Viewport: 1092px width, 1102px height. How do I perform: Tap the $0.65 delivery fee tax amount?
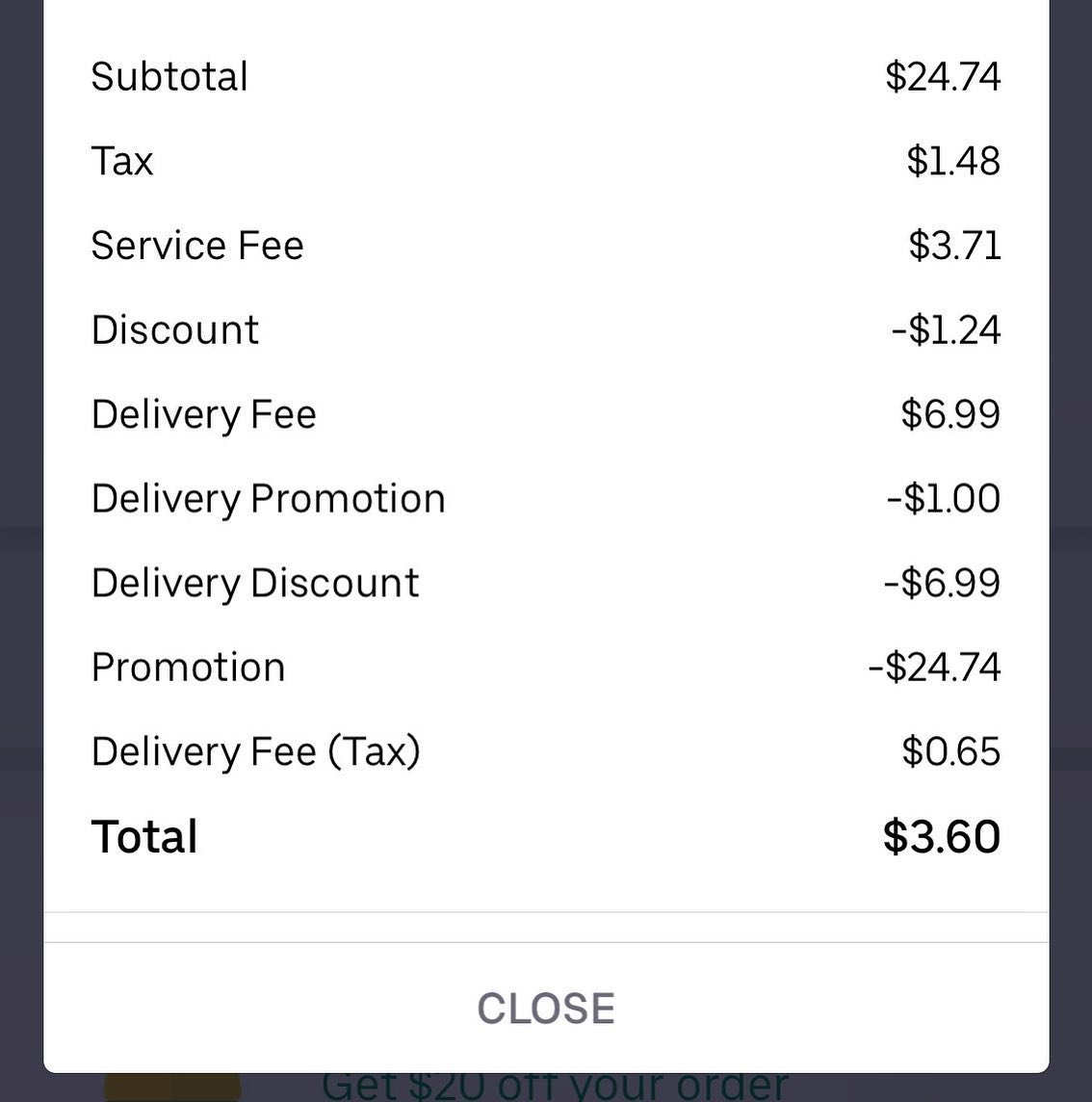[x=951, y=752]
